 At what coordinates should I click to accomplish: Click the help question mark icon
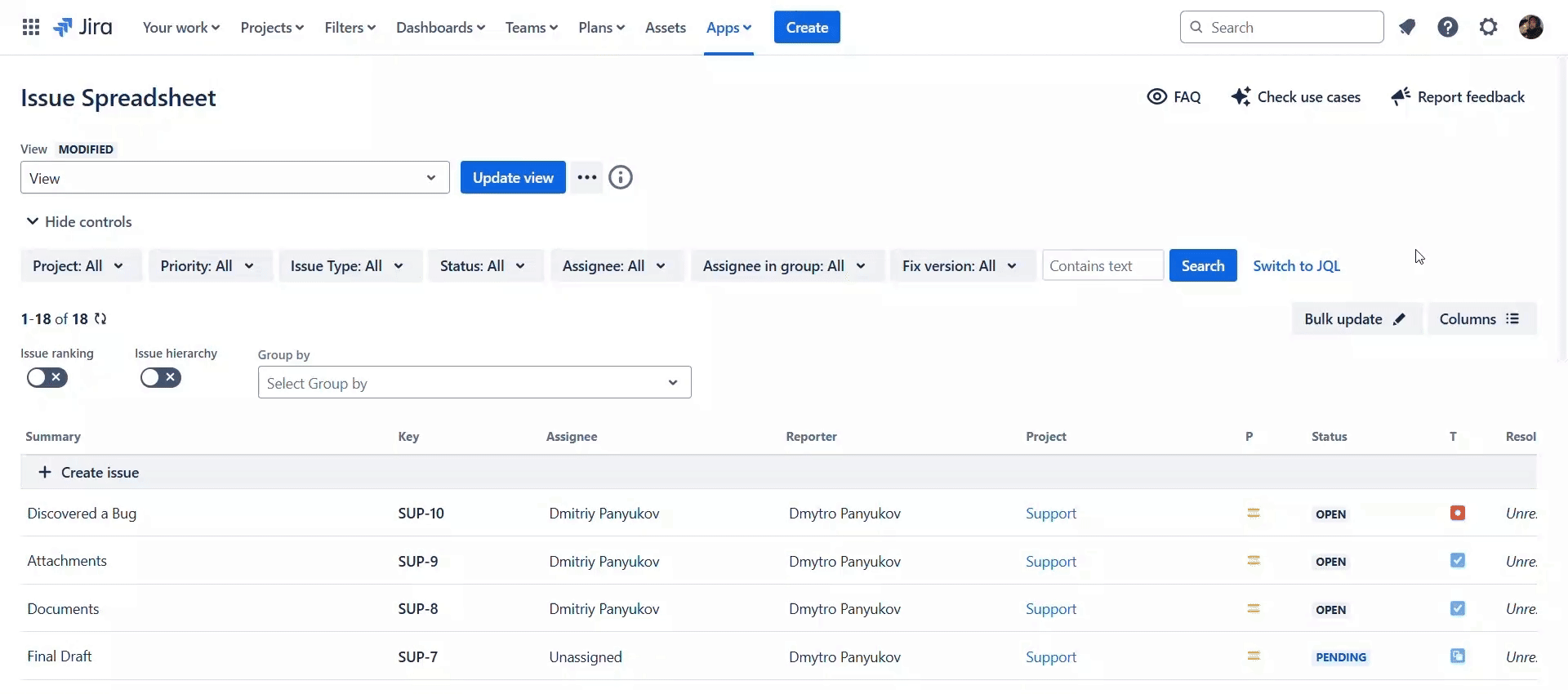coord(1447,28)
